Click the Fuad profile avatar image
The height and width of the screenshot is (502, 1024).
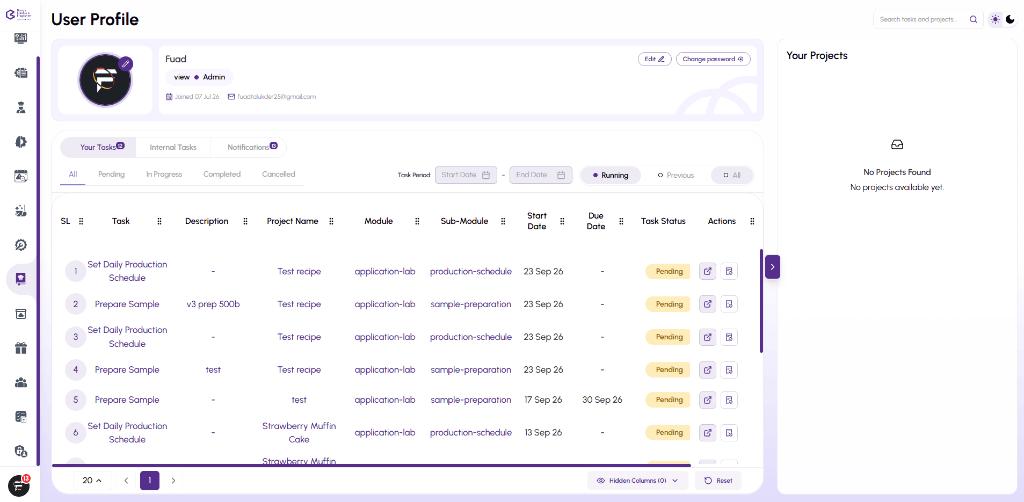pyautogui.click(x=105, y=80)
